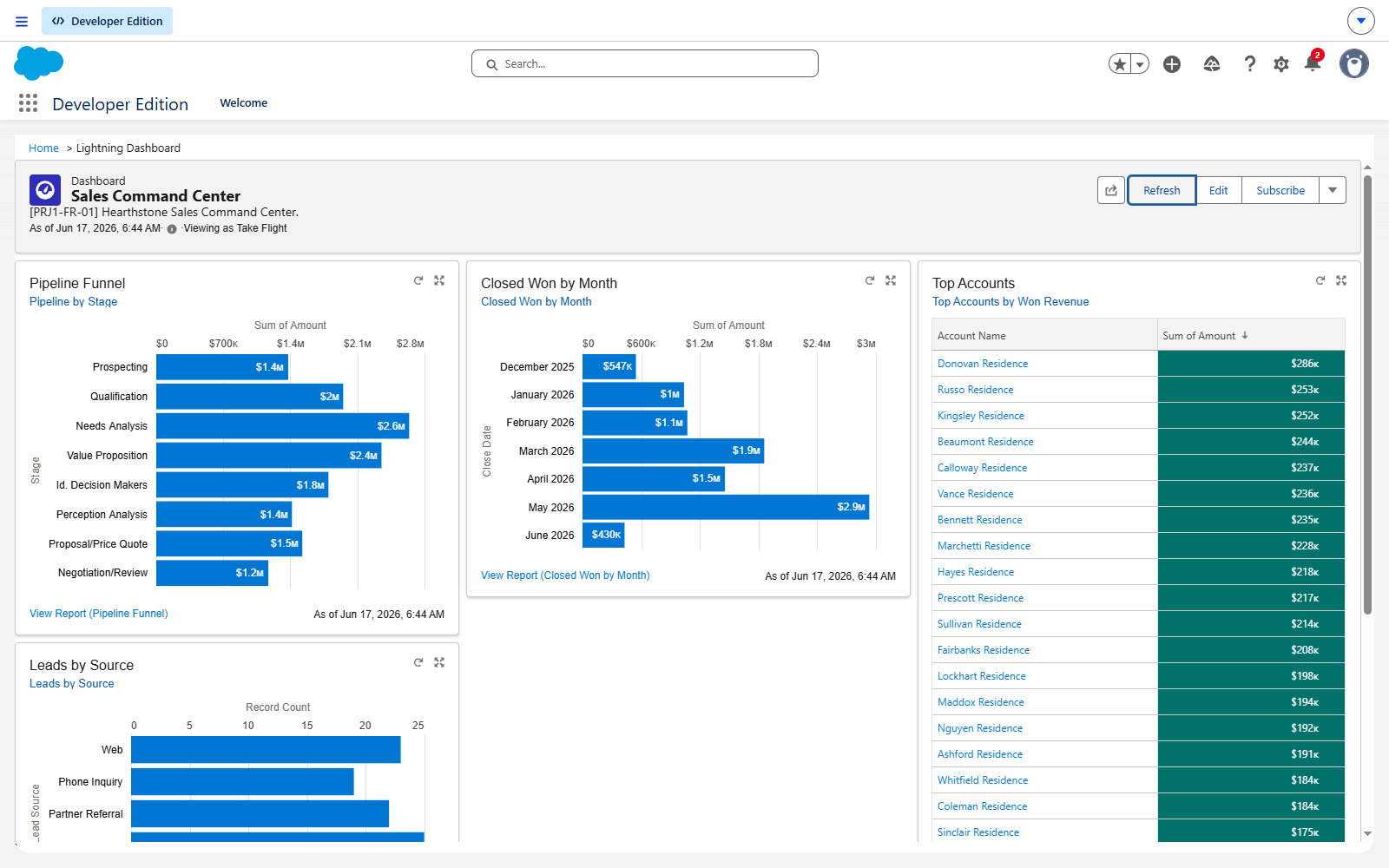Open Russo Residence account
1389x868 pixels.
pyautogui.click(x=976, y=390)
